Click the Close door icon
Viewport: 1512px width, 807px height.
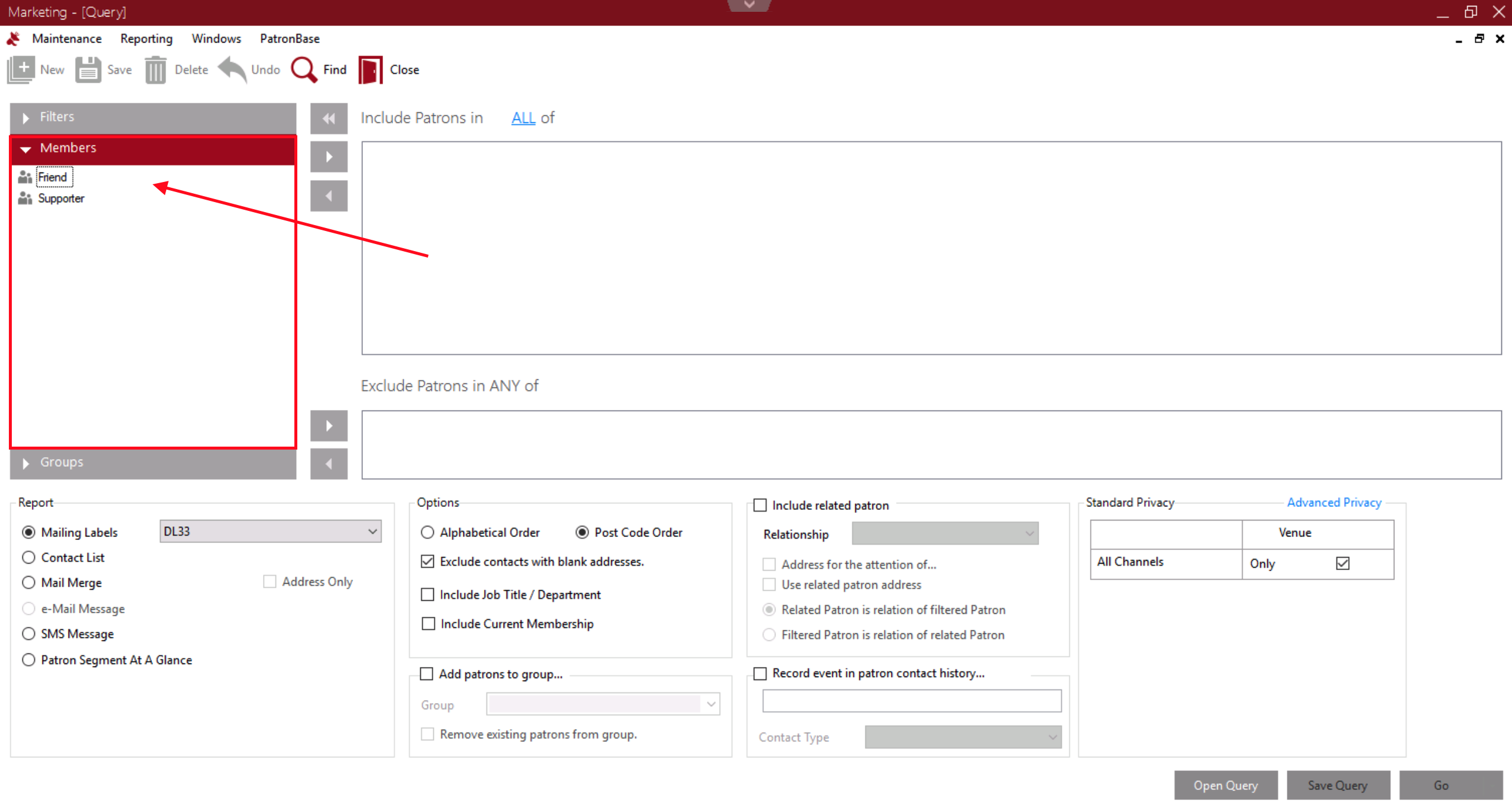371,70
